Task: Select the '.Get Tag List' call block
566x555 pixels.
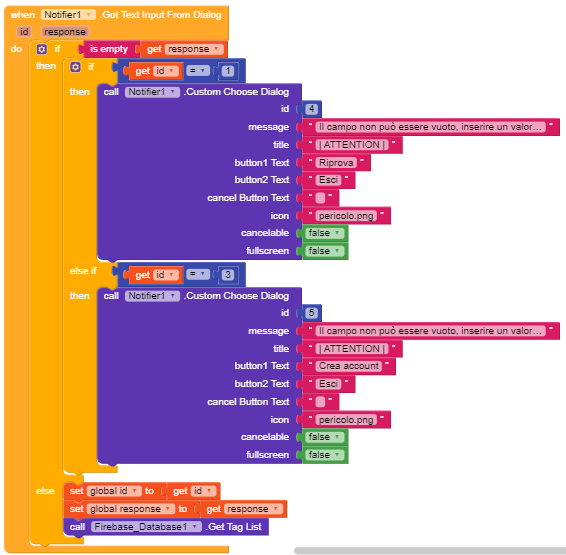Action: coord(234,526)
